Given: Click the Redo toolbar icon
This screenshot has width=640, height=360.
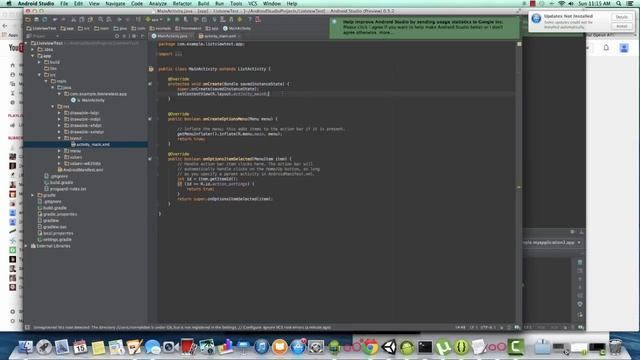Looking at the screenshot, I should (63, 20).
